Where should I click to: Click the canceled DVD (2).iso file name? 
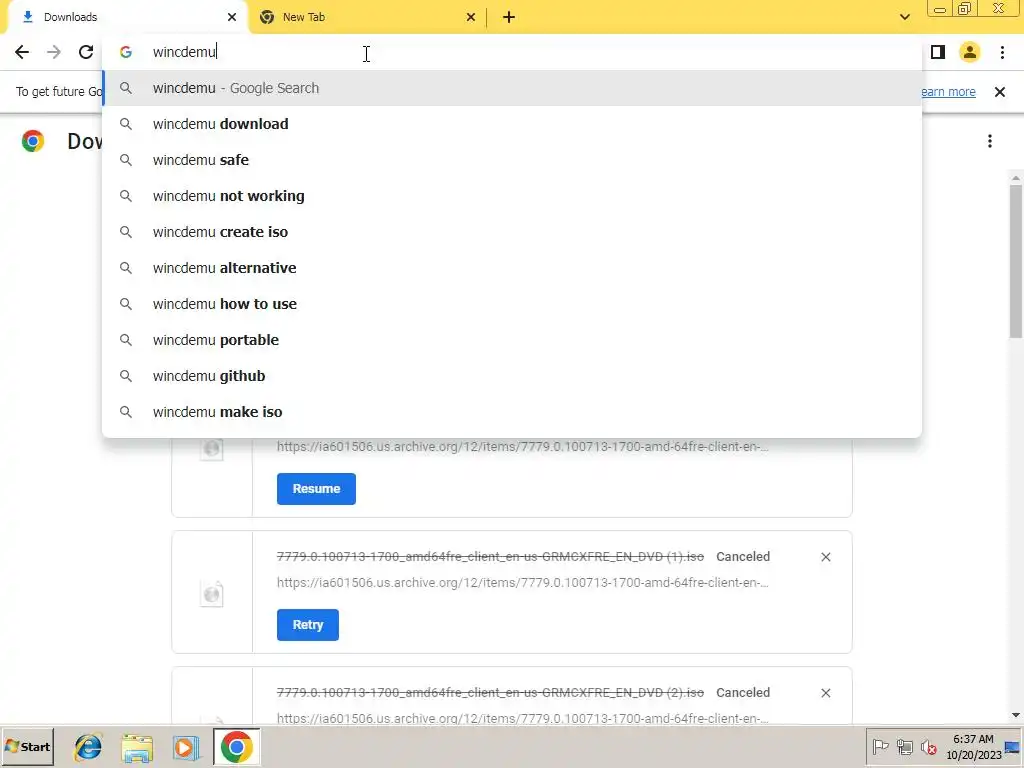coord(490,693)
